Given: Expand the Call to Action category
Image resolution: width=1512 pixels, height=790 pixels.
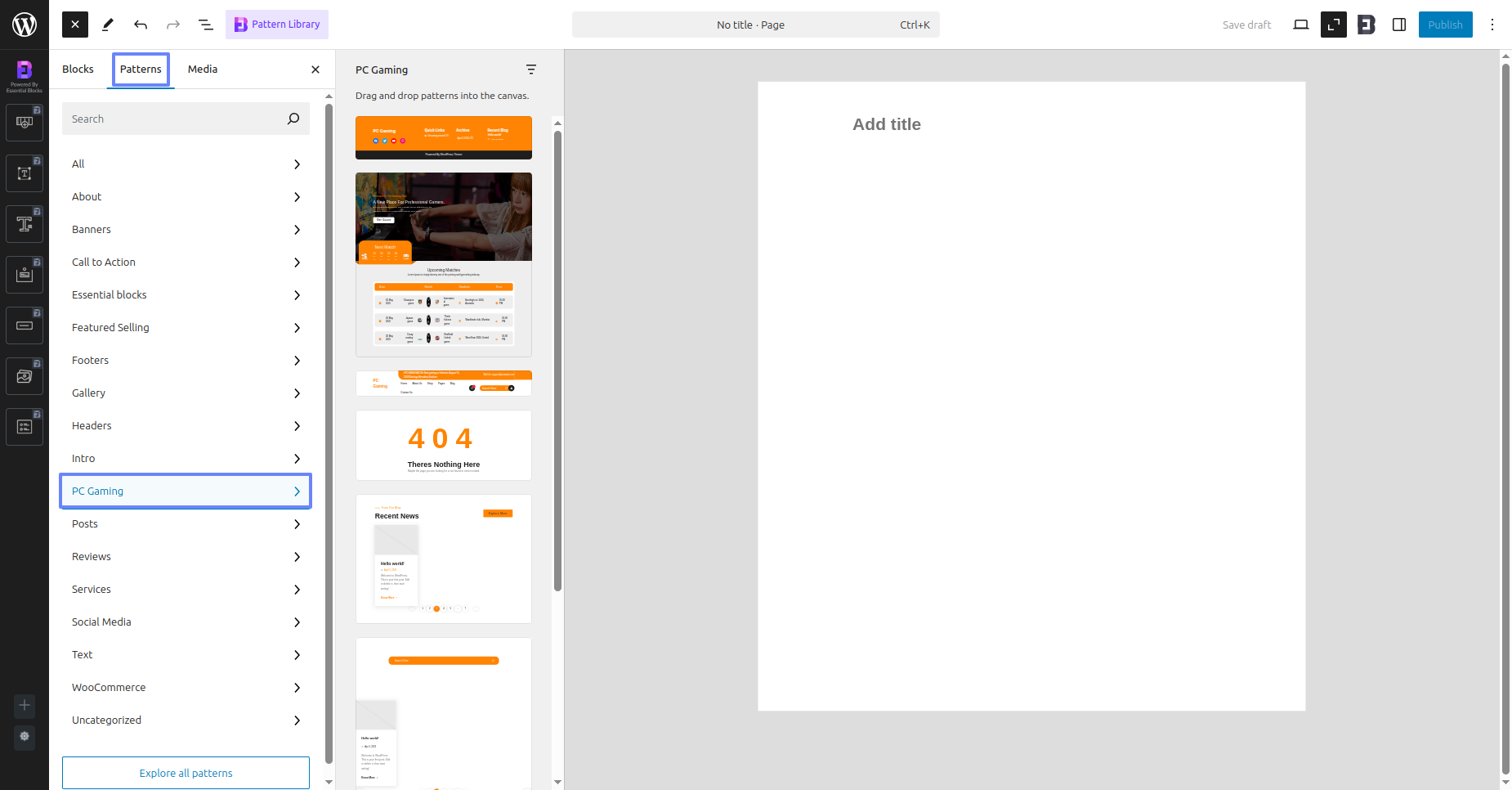Looking at the screenshot, I should [x=186, y=263].
